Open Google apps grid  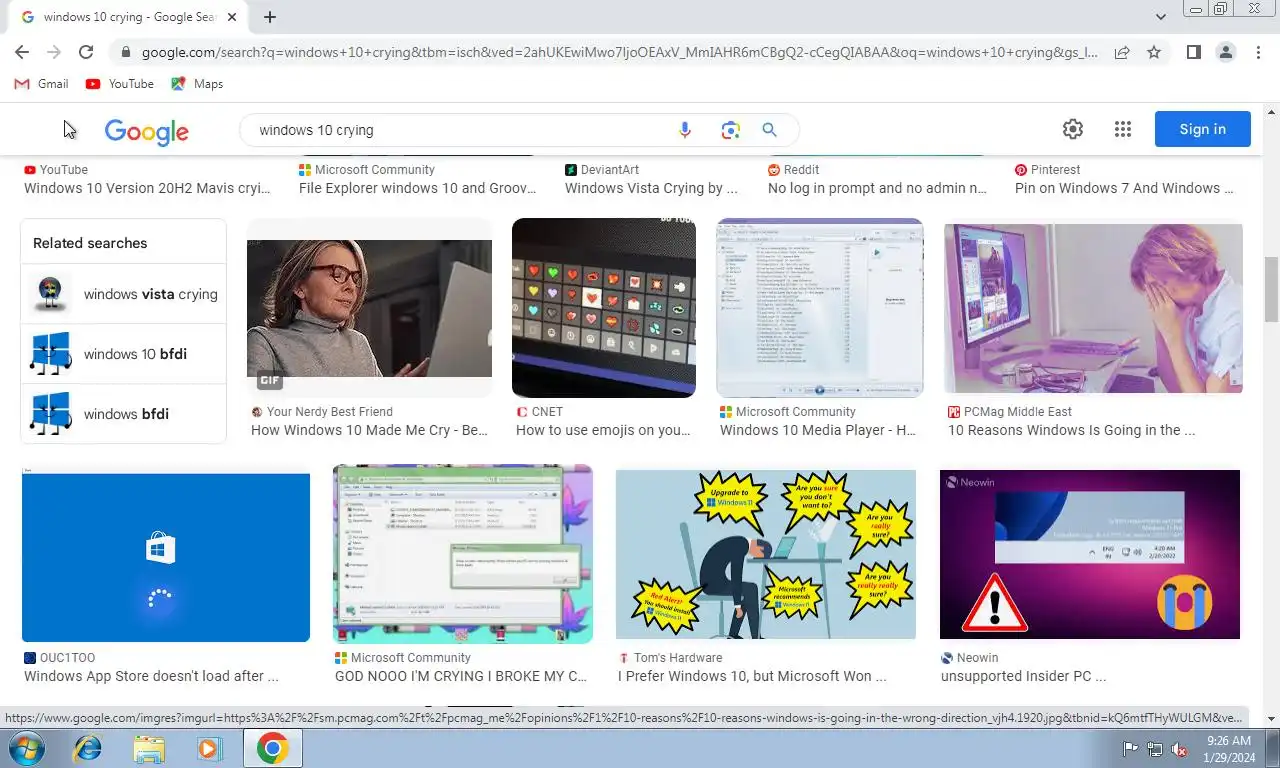pyautogui.click(x=1122, y=129)
